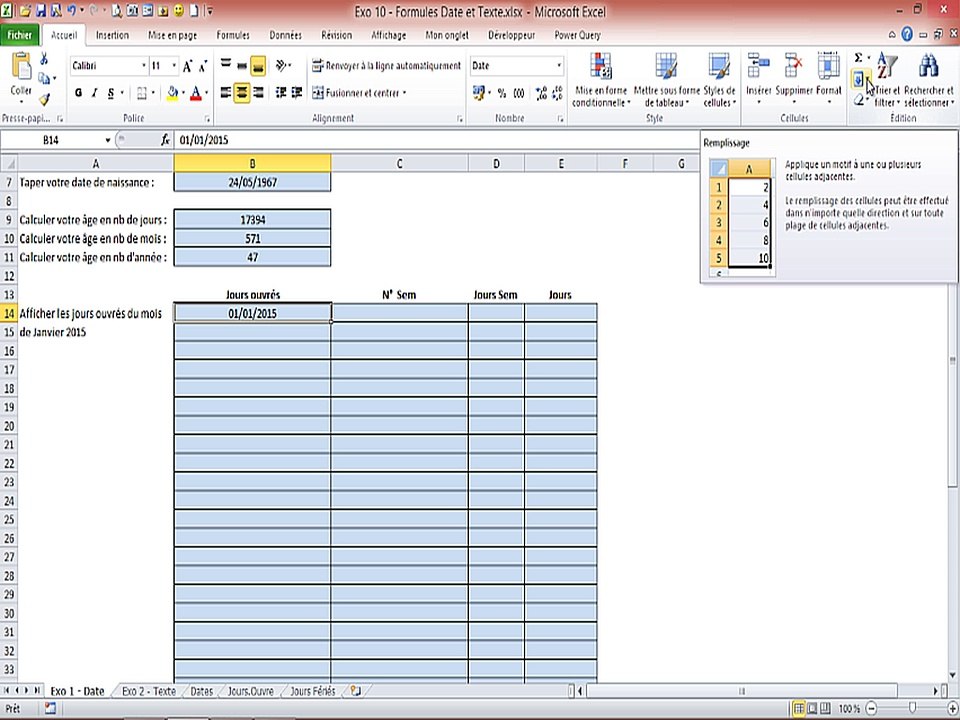This screenshot has width=960, height=720.
Task: Increase font size with the large A icon
Action: point(188,66)
